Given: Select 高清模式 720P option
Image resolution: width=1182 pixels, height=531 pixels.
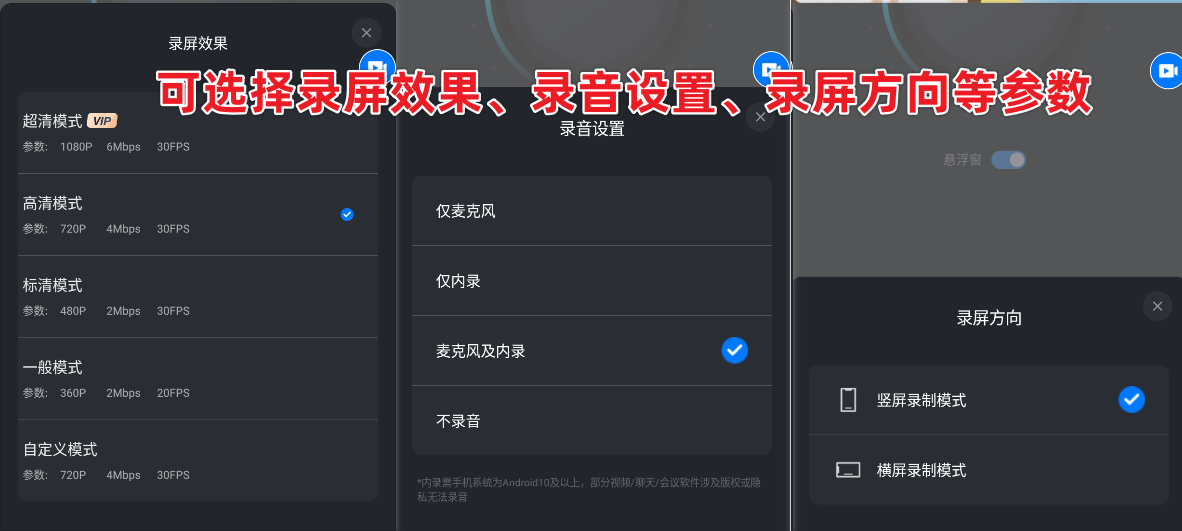Looking at the screenshot, I should coord(198,215).
